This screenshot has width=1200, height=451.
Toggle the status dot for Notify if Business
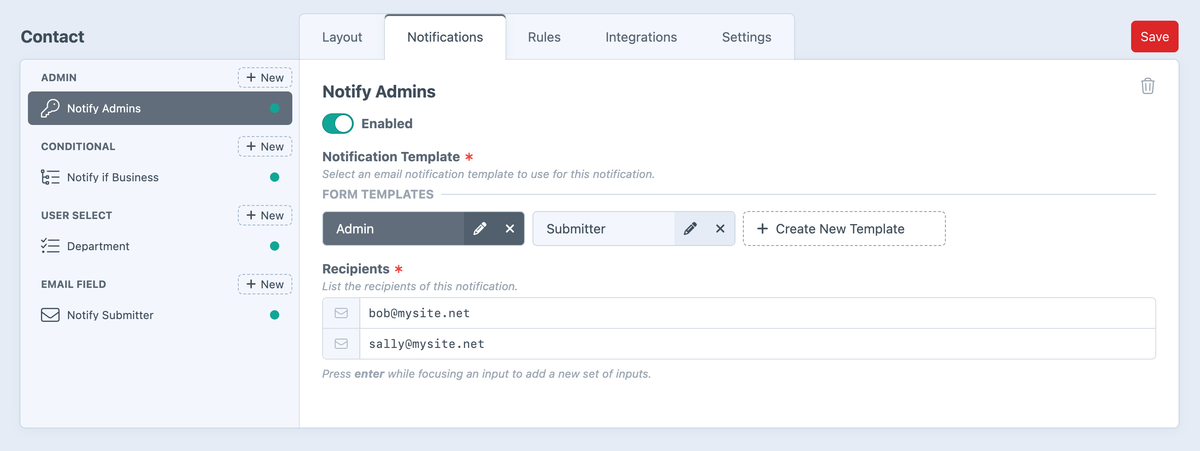point(274,177)
